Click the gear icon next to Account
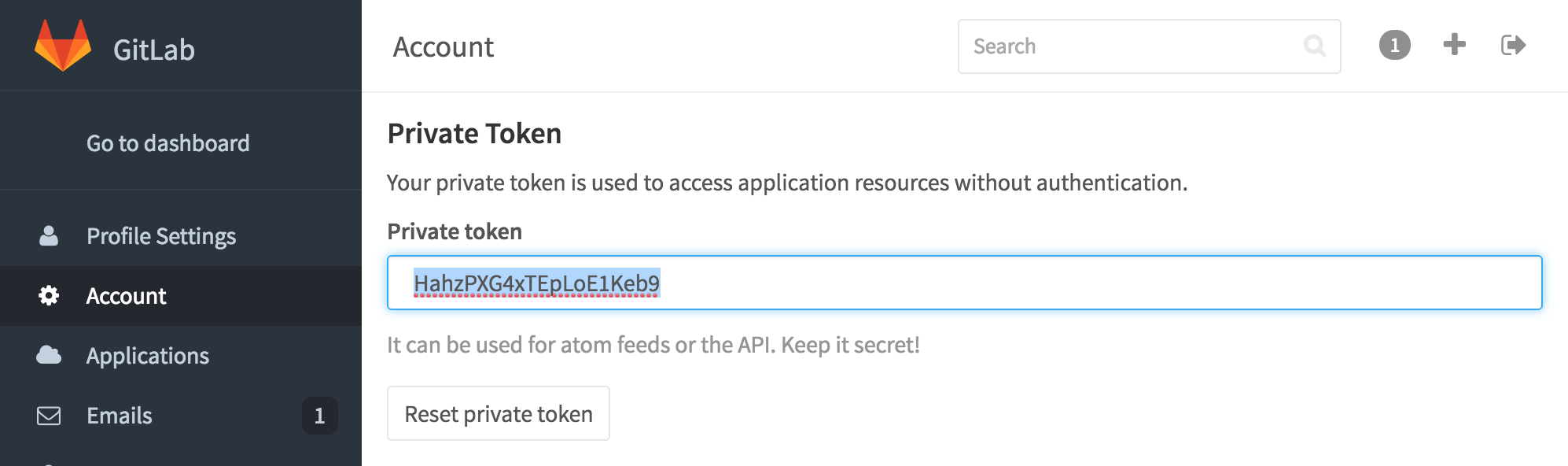The height and width of the screenshot is (466, 1568). click(x=50, y=295)
